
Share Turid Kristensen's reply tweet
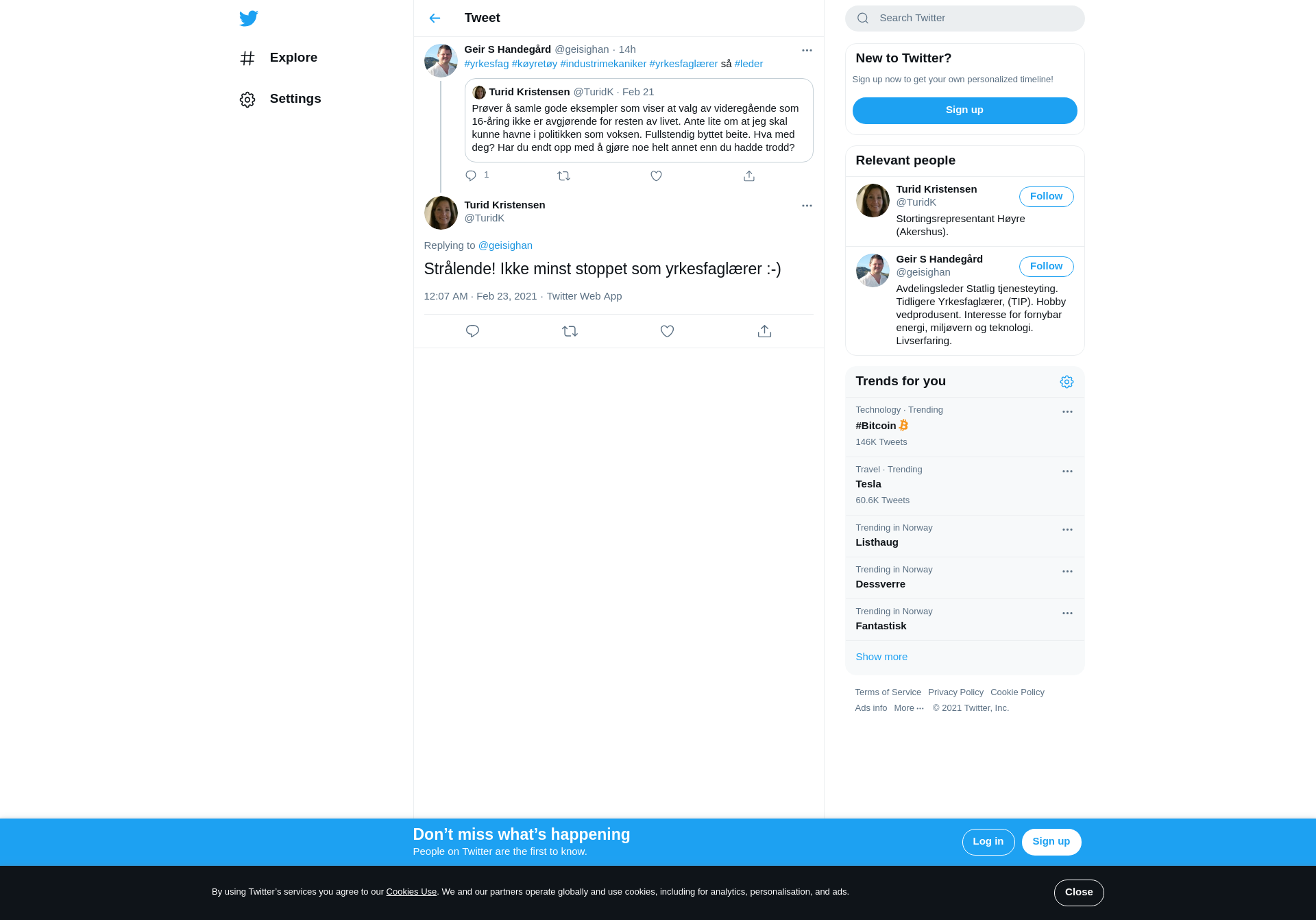point(764,331)
